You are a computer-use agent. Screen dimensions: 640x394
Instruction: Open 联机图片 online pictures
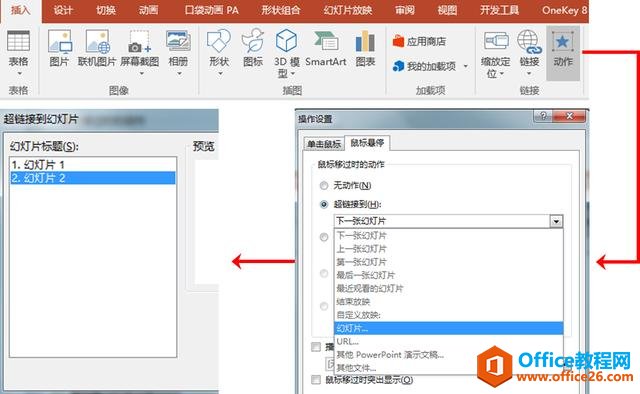97,48
